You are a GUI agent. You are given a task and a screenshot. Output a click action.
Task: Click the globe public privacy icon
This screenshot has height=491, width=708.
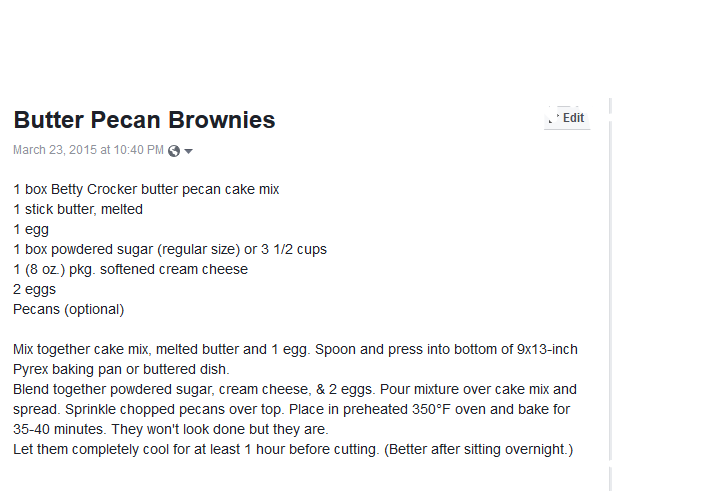point(174,150)
